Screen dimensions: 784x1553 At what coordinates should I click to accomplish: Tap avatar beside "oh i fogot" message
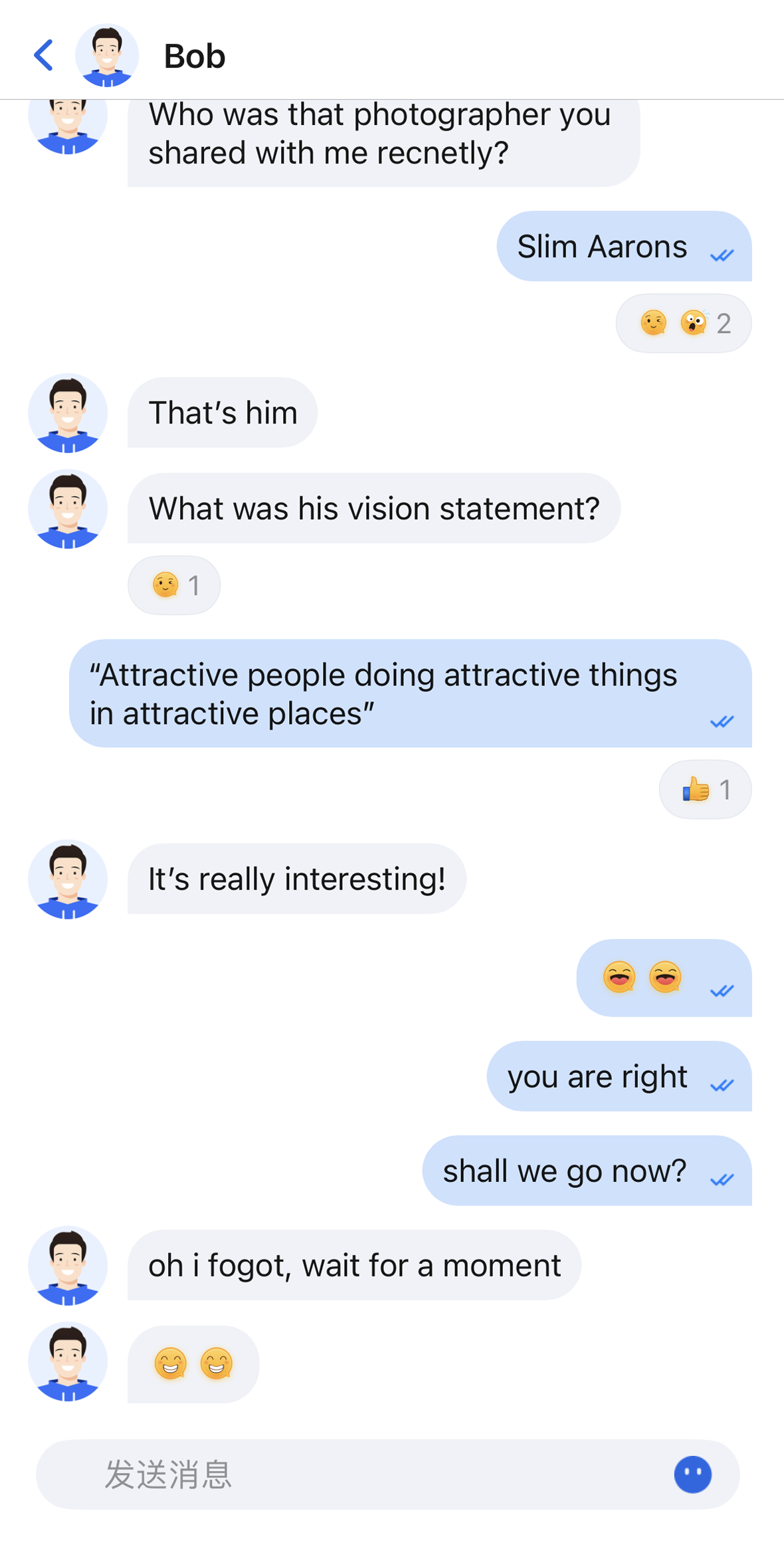pyautogui.click(x=68, y=1265)
